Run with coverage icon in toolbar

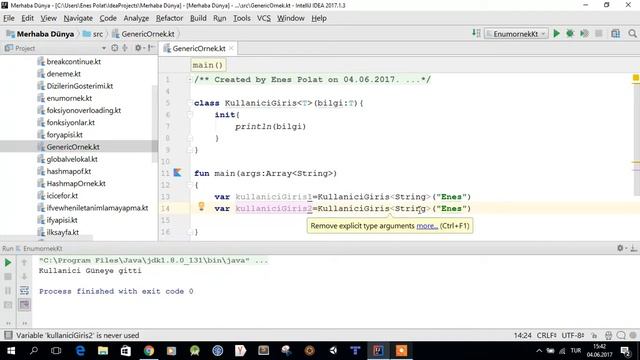[x=584, y=34]
